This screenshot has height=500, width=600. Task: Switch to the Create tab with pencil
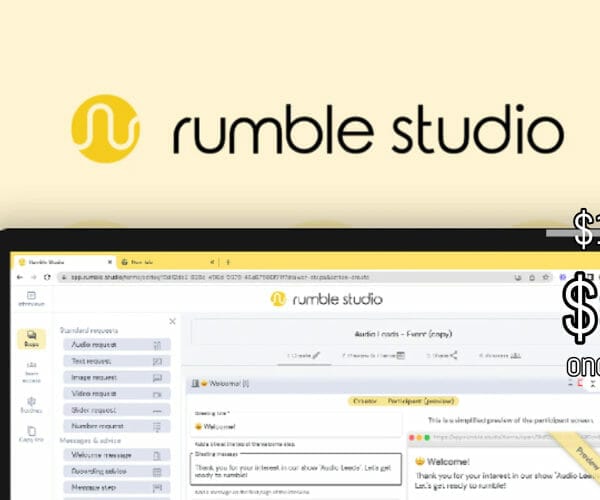tap(303, 355)
